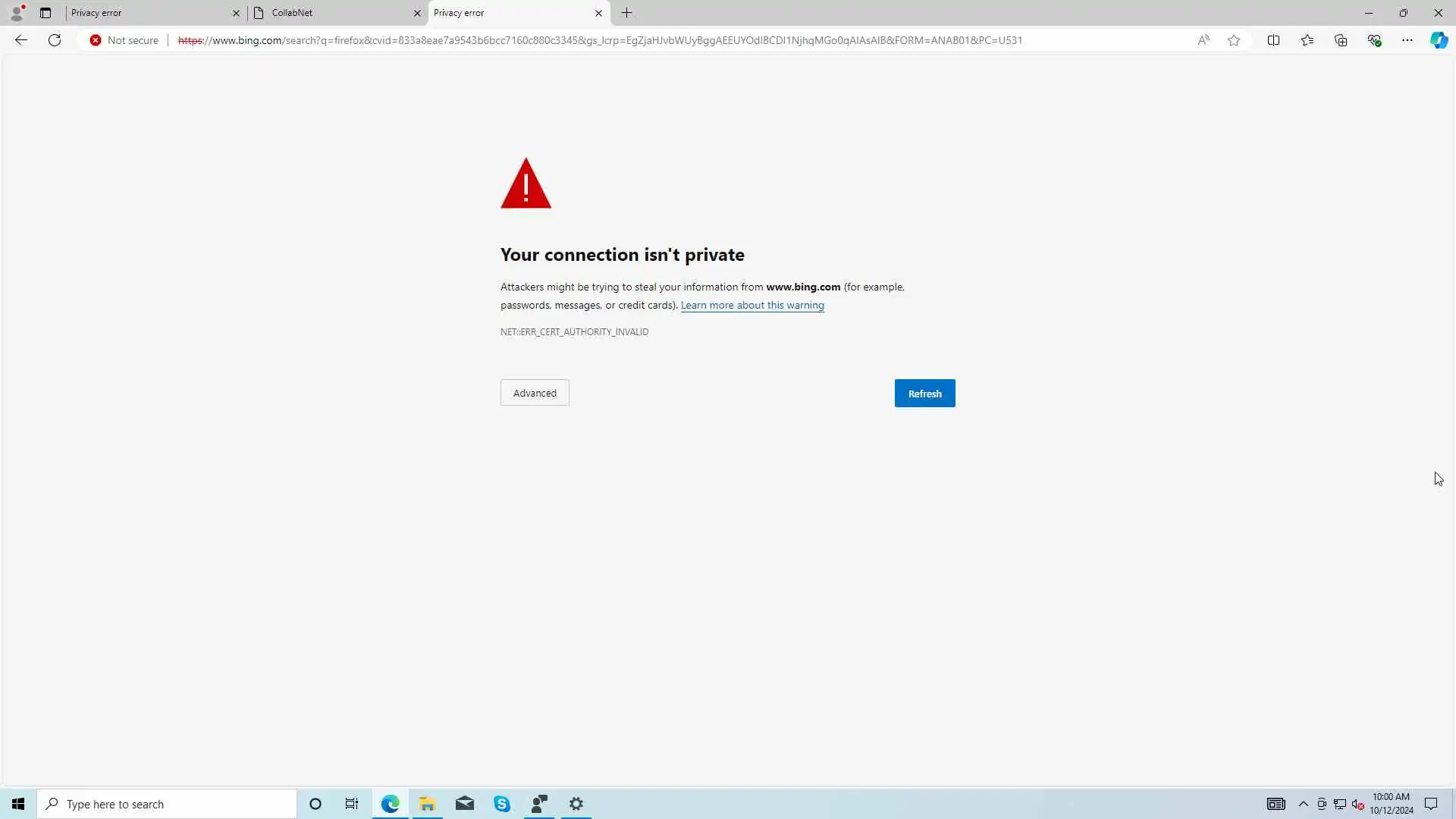
Task: Click the blue Refresh button
Action: pyautogui.click(x=924, y=394)
